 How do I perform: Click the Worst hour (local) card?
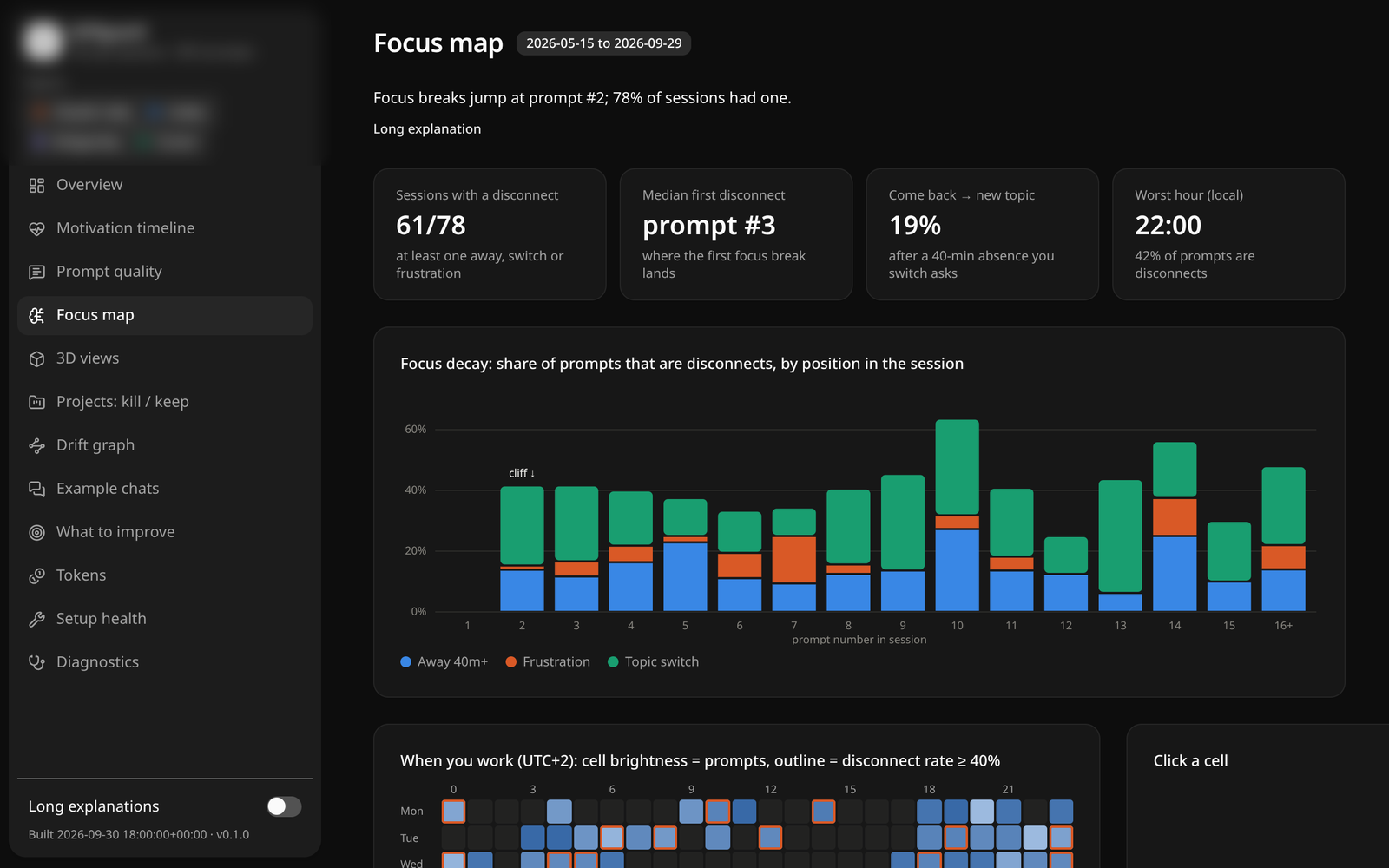(x=1228, y=234)
